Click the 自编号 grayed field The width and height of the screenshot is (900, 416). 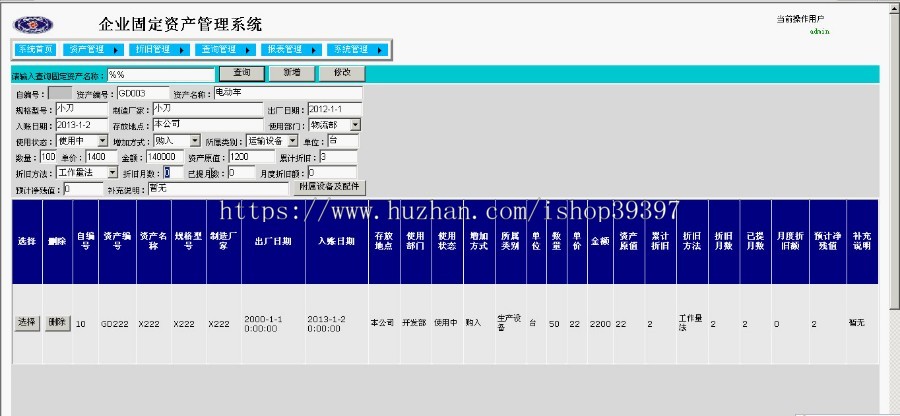coord(60,93)
